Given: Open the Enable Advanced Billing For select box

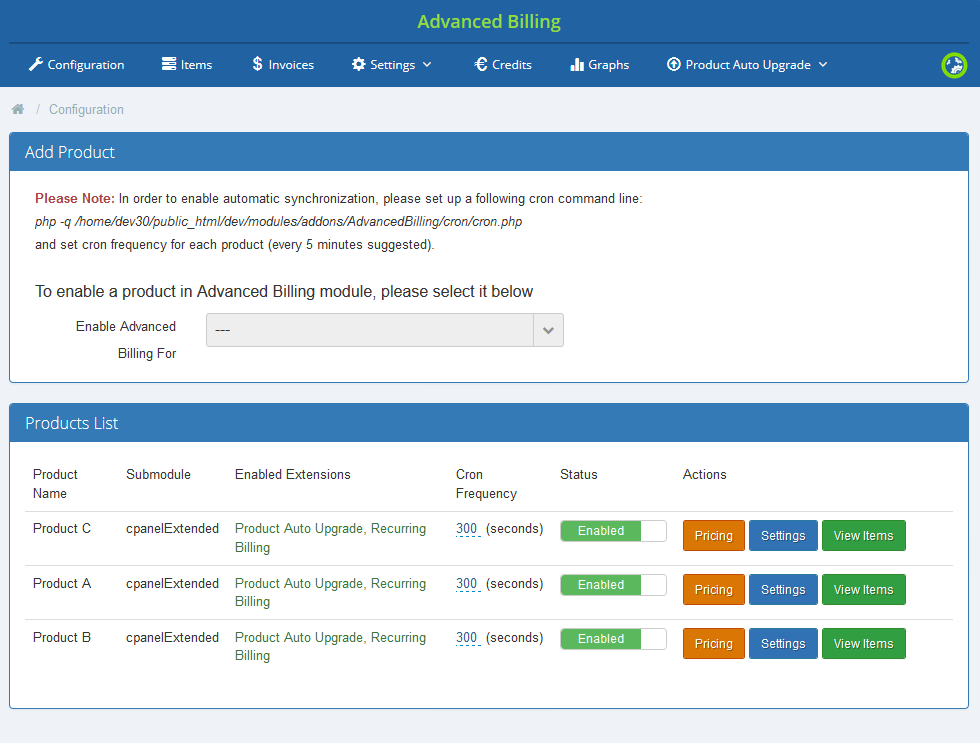Looking at the screenshot, I should click(x=385, y=330).
